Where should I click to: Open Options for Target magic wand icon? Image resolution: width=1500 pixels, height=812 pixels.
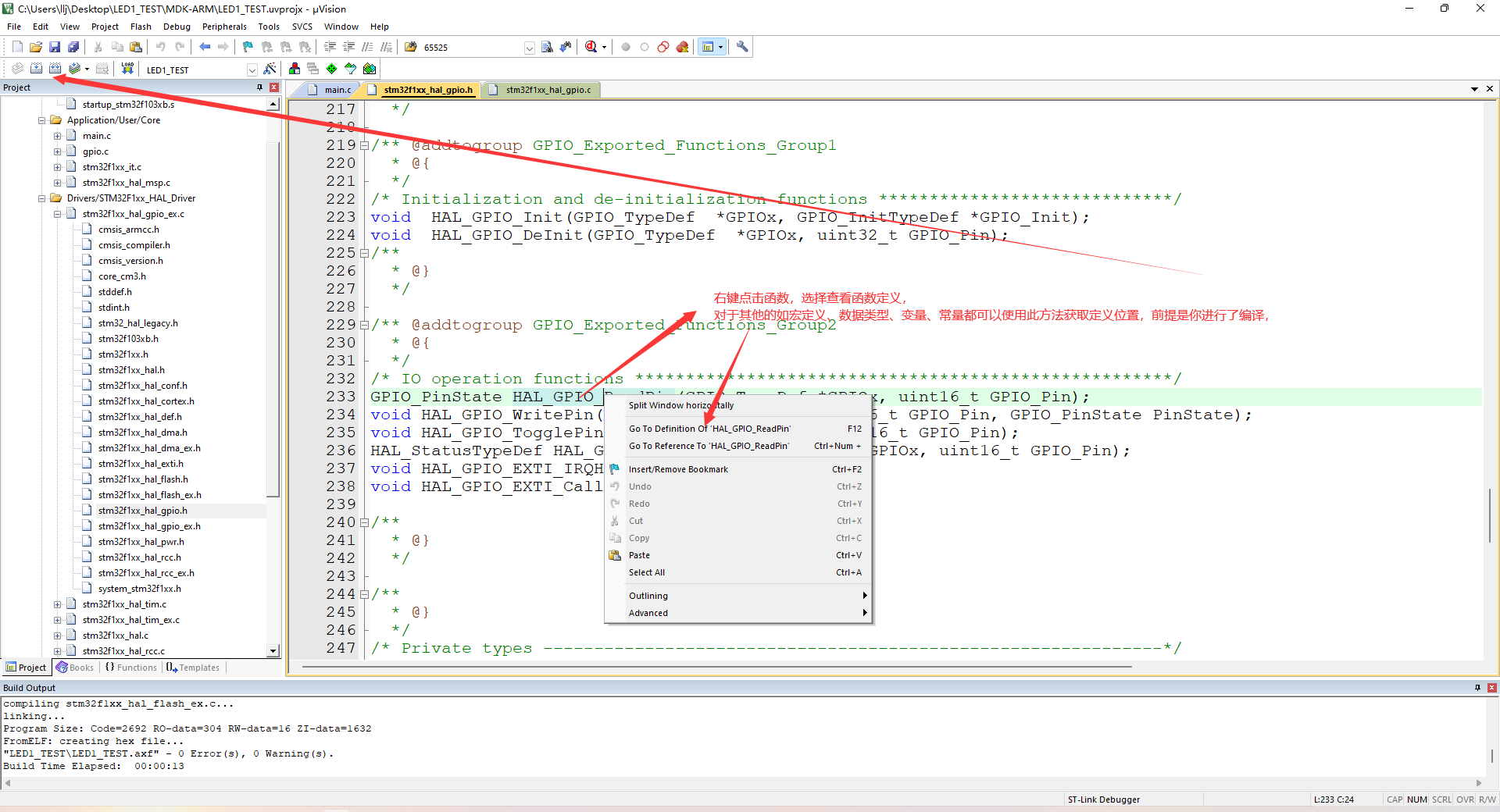270,69
